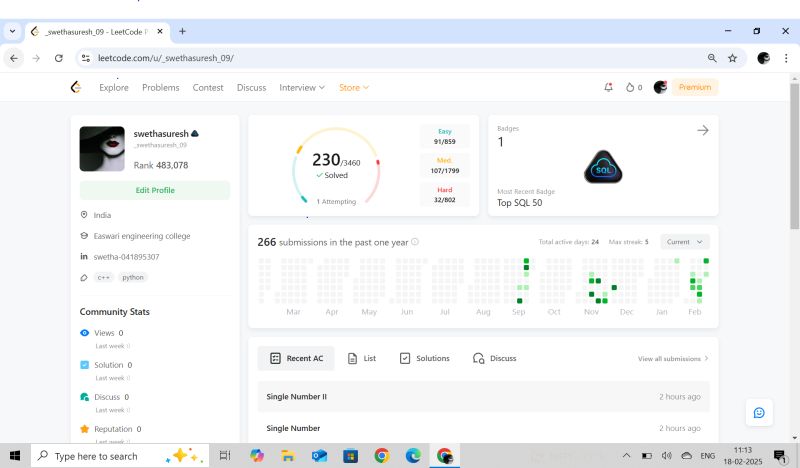Image resolution: width=800 pixels, height=468 pixels.
Task: Launch File Explorer from the taskbar
Action: point(288,455)
